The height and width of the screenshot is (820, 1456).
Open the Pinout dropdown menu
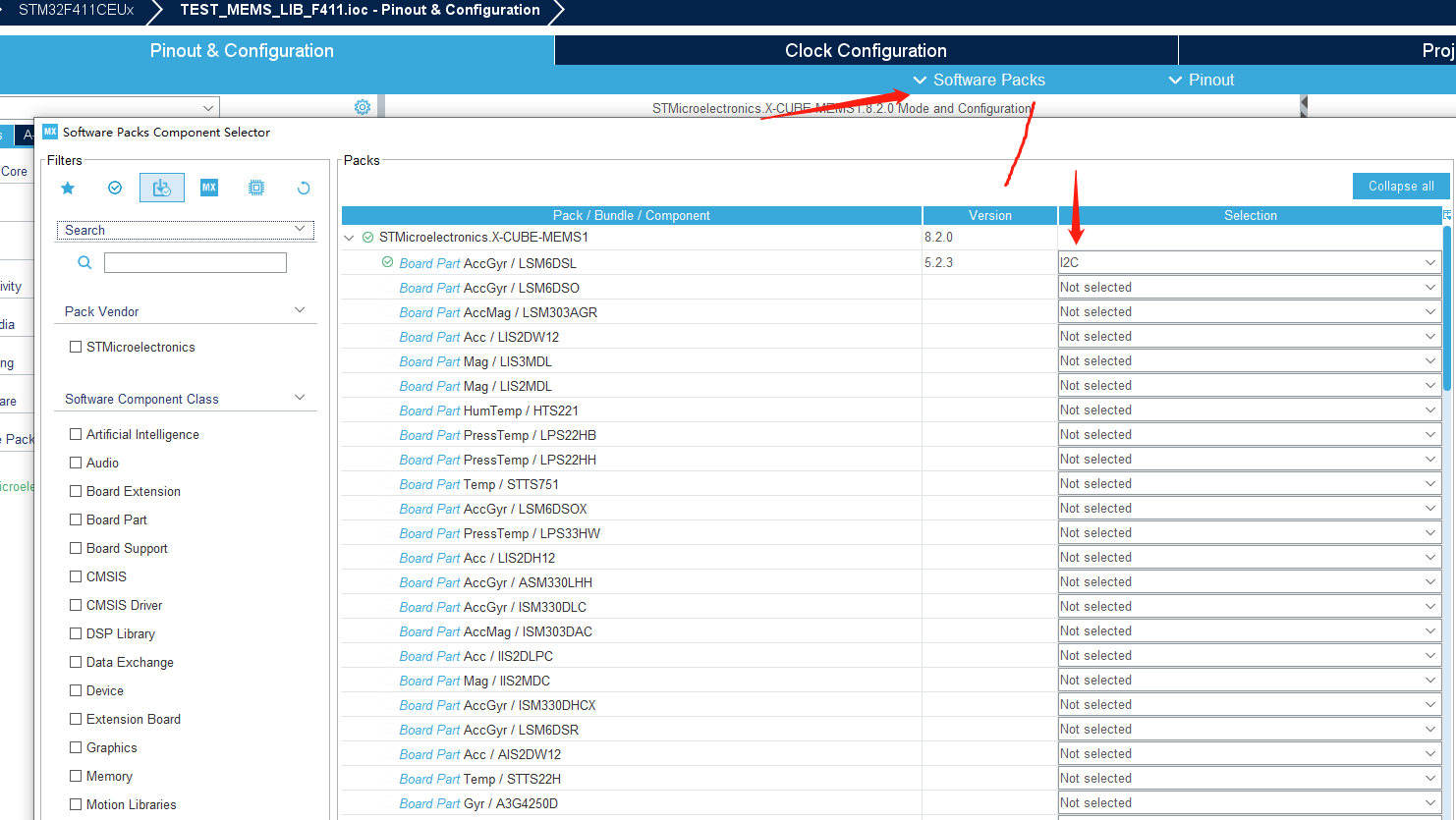tap(1201, 80)
